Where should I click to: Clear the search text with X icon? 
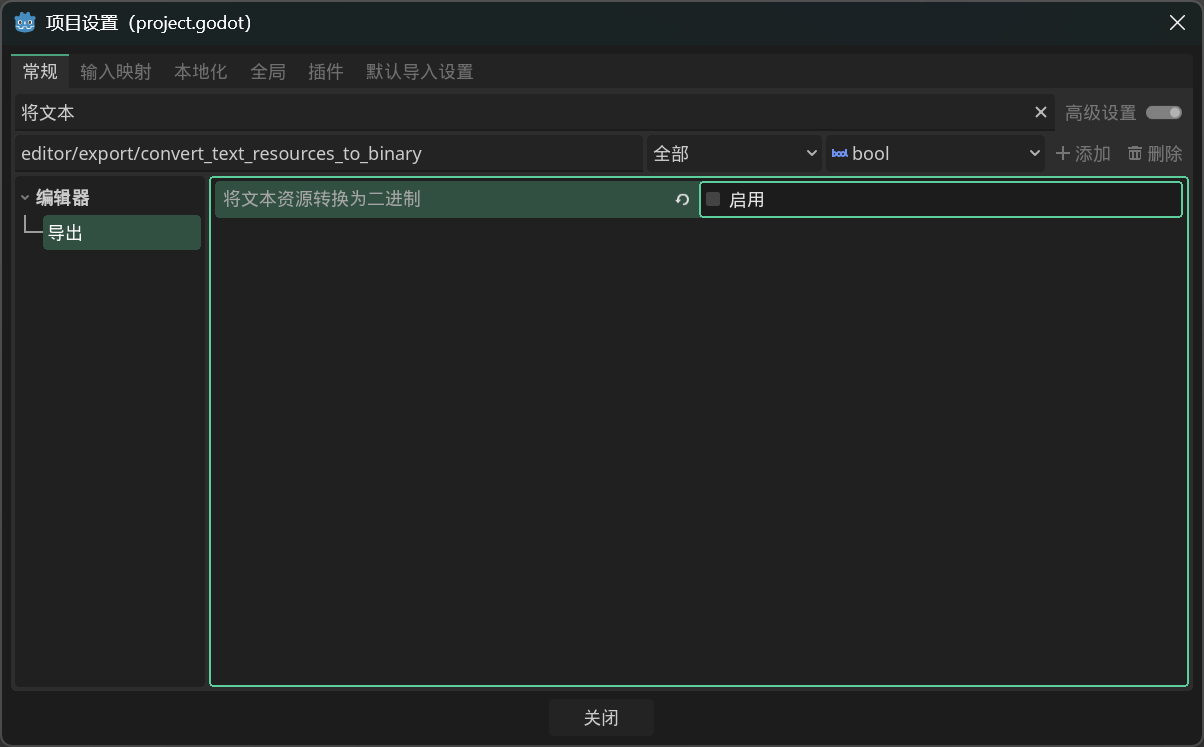1040,113
